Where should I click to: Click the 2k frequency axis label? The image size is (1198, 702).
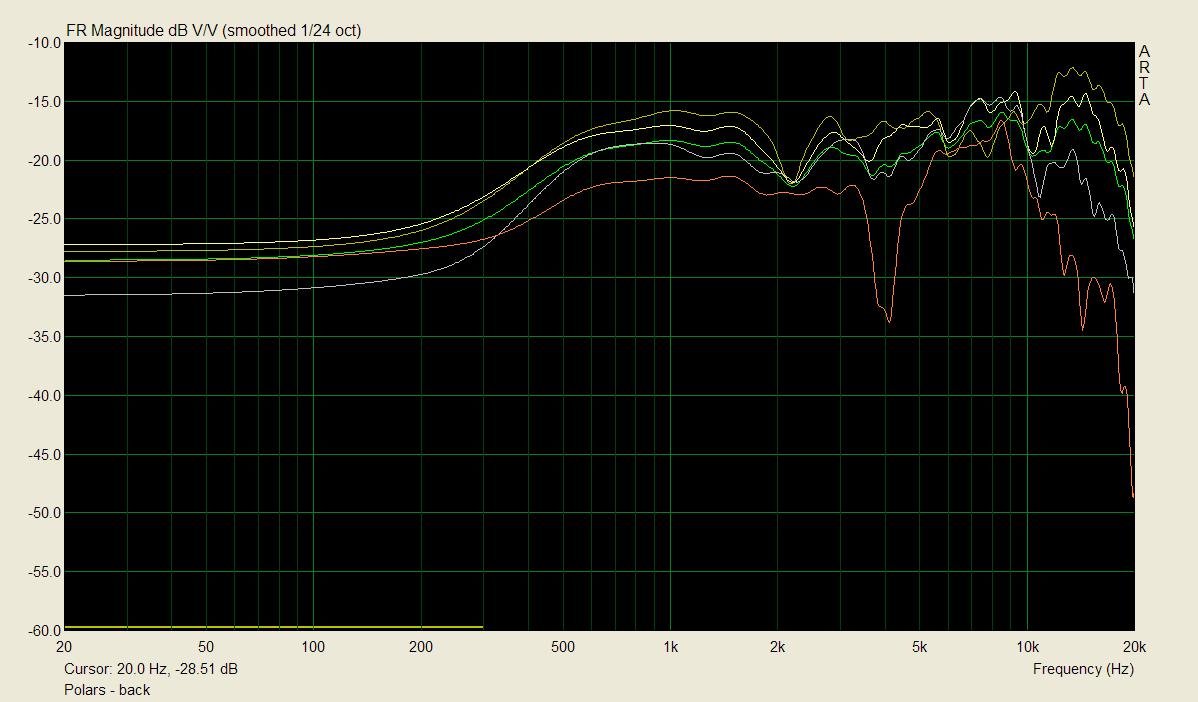[777, 648]
